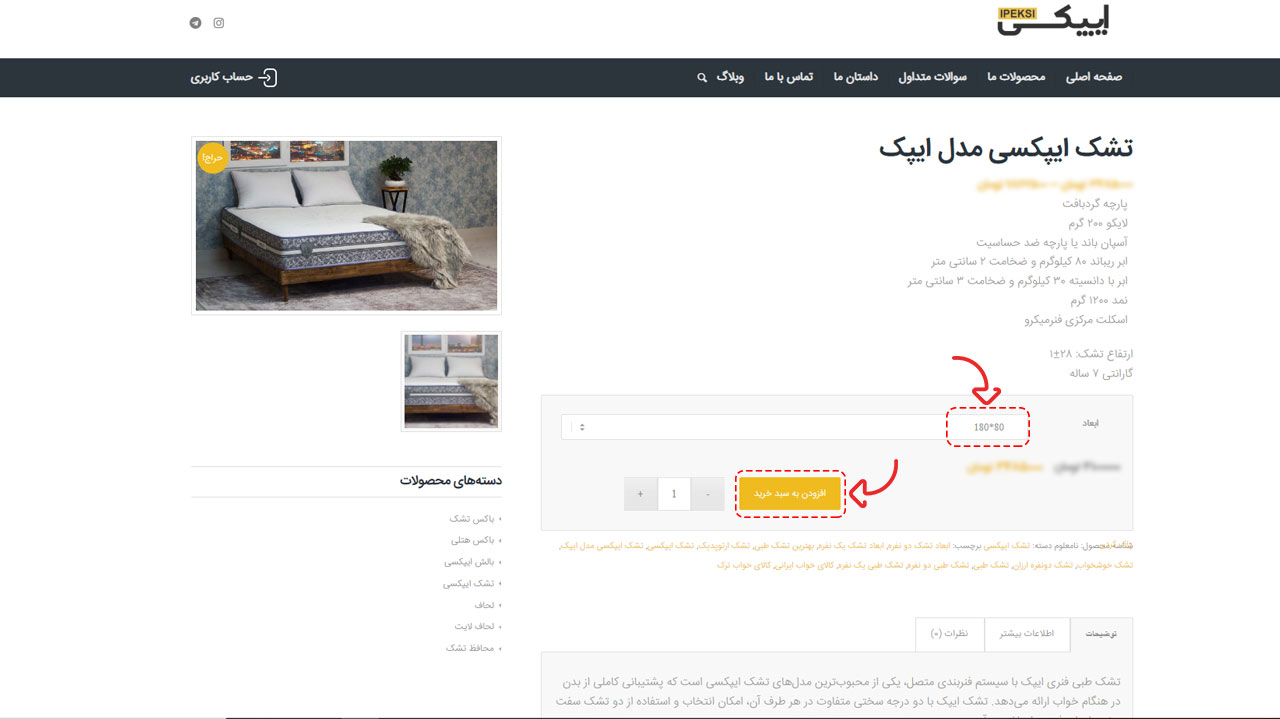Click the حراج sale badge on image

coord(213,158)
